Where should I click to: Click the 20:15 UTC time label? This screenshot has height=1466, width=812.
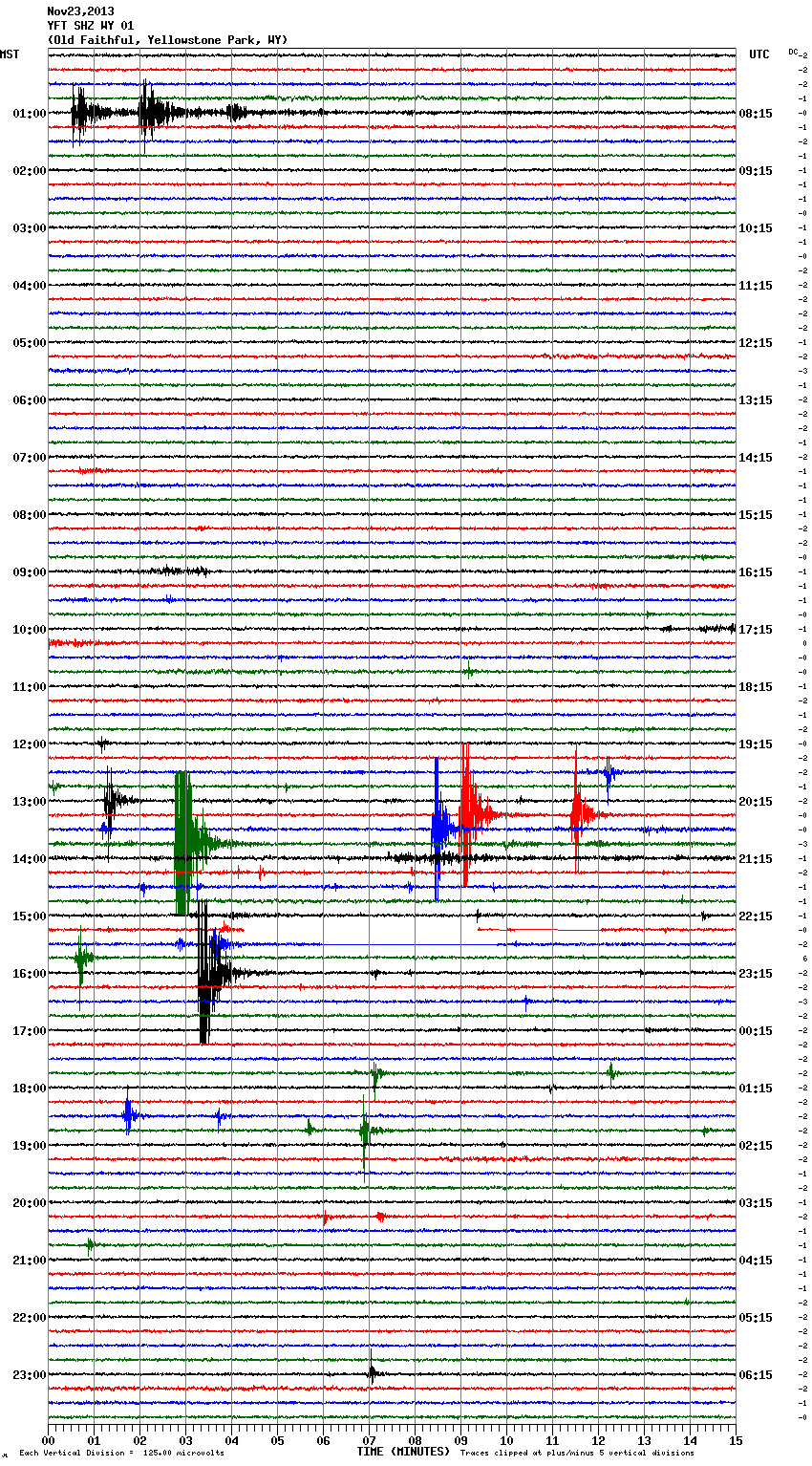[756, 801]
